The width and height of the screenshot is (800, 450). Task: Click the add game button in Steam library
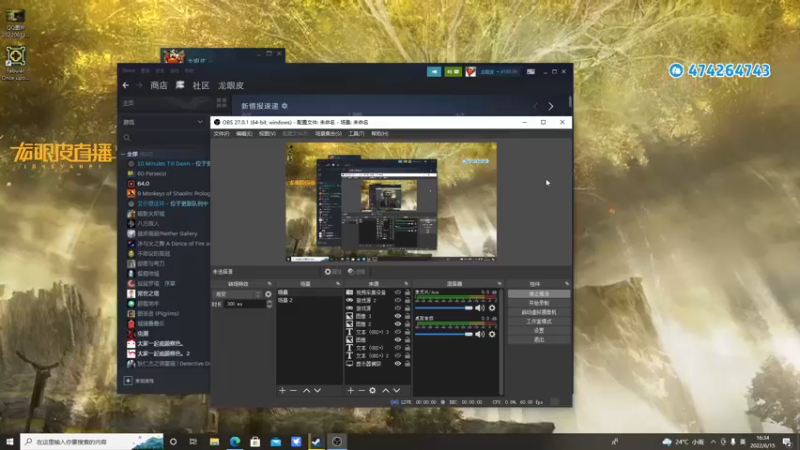[x=139, y=381]
